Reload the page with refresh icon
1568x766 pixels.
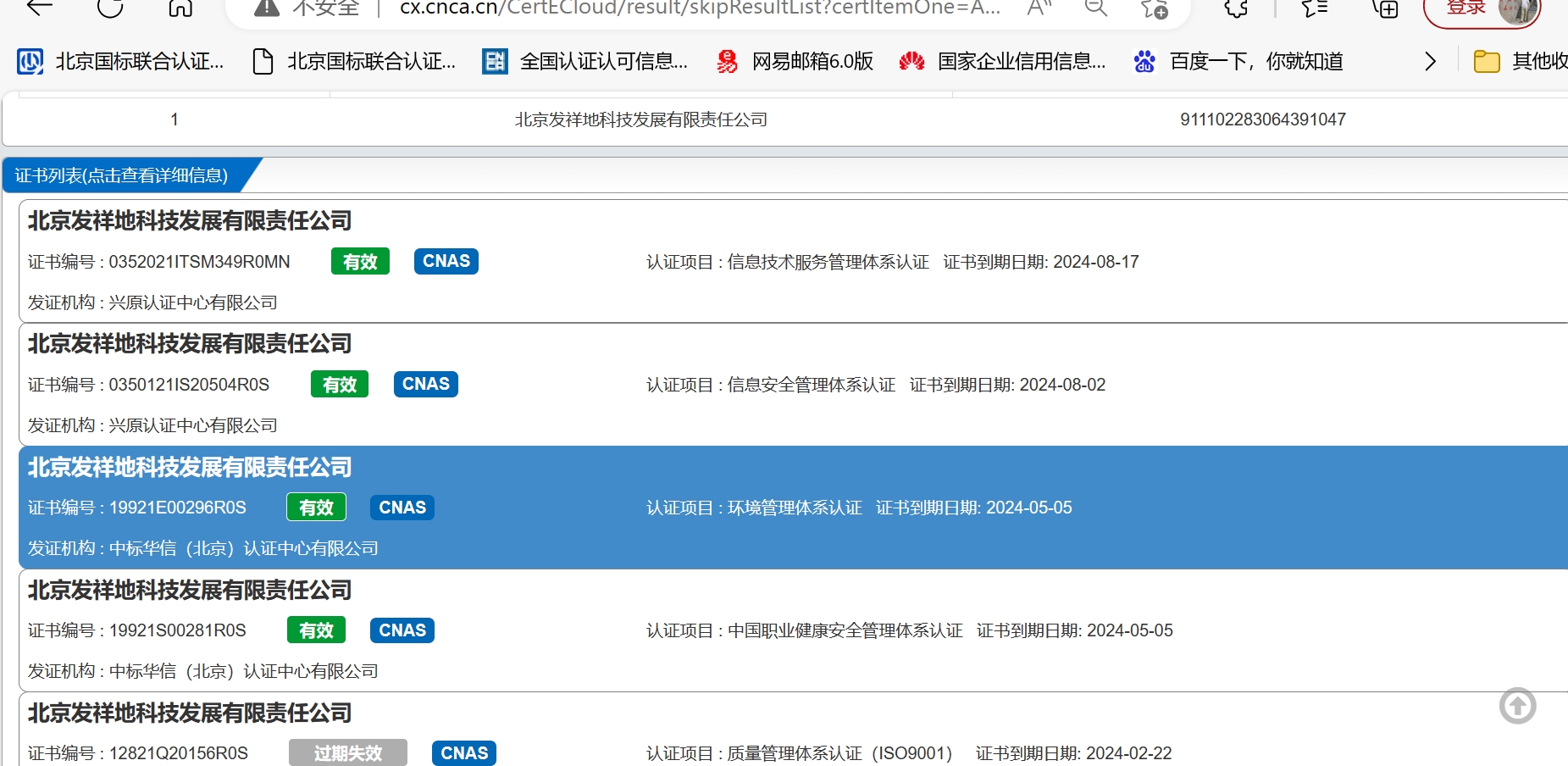tap(110, 8)
